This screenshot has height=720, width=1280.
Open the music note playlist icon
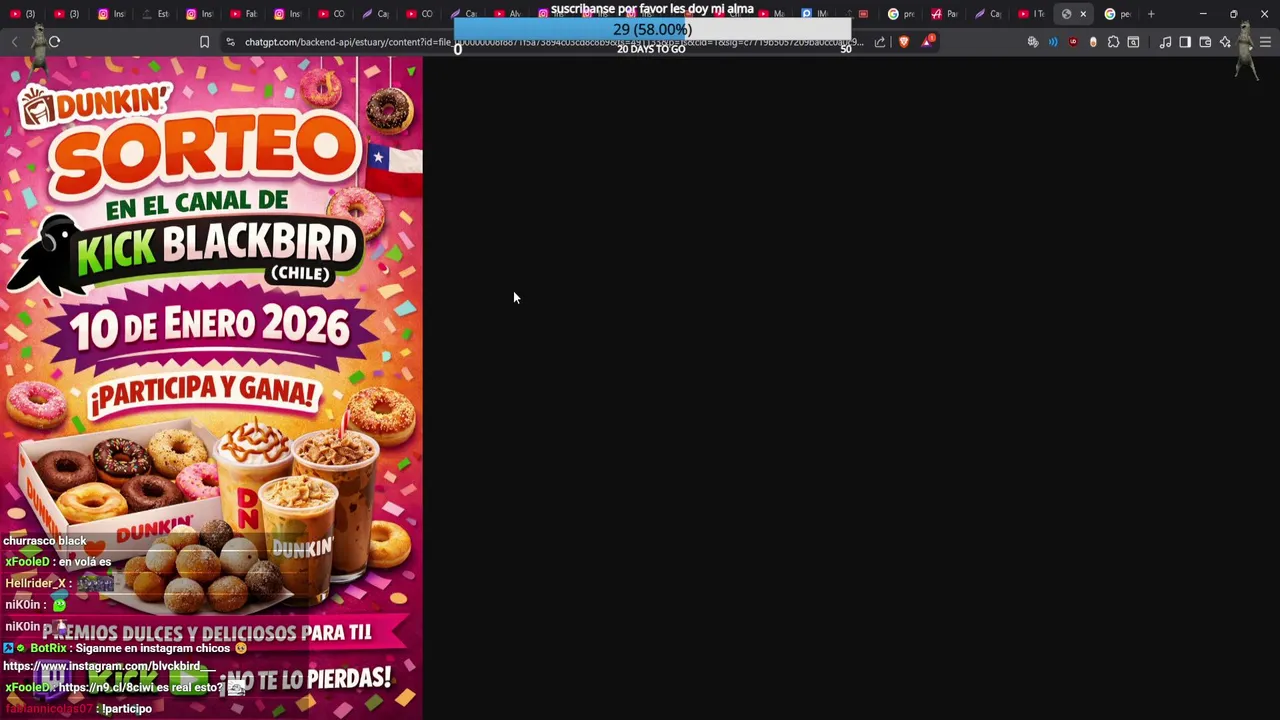tap(1165, 42)
